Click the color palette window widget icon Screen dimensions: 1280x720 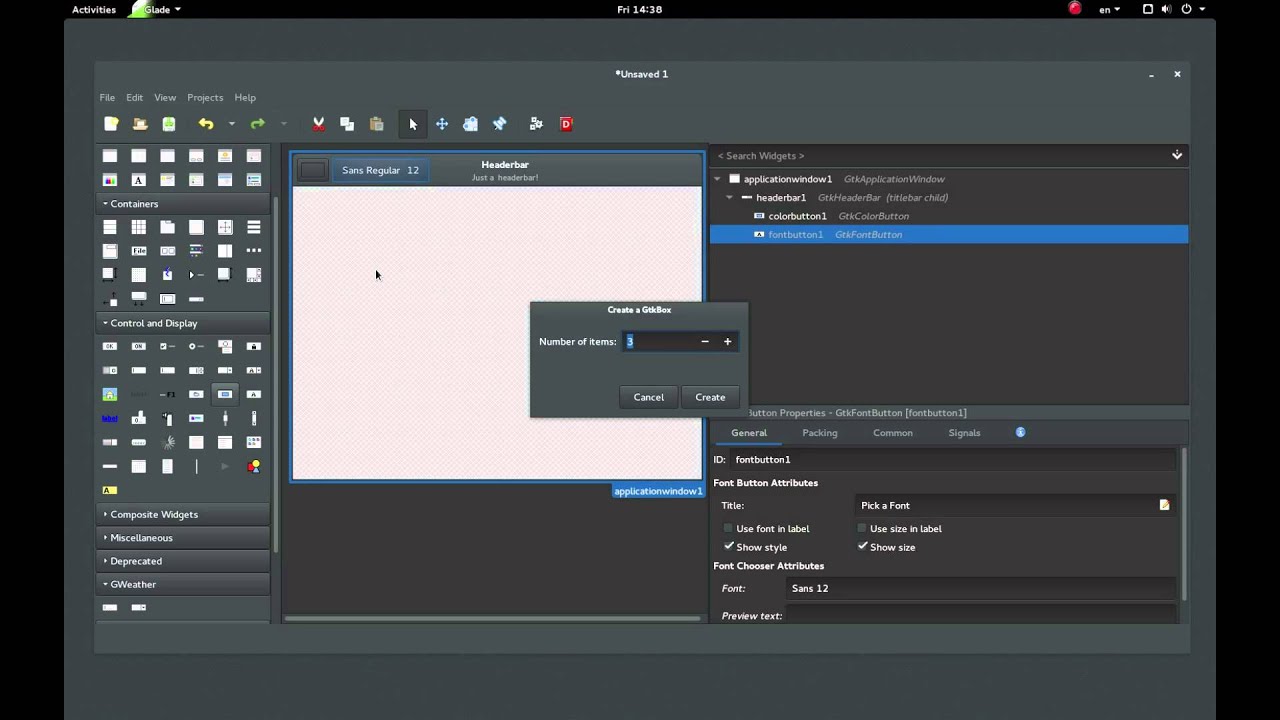[110, 180]
